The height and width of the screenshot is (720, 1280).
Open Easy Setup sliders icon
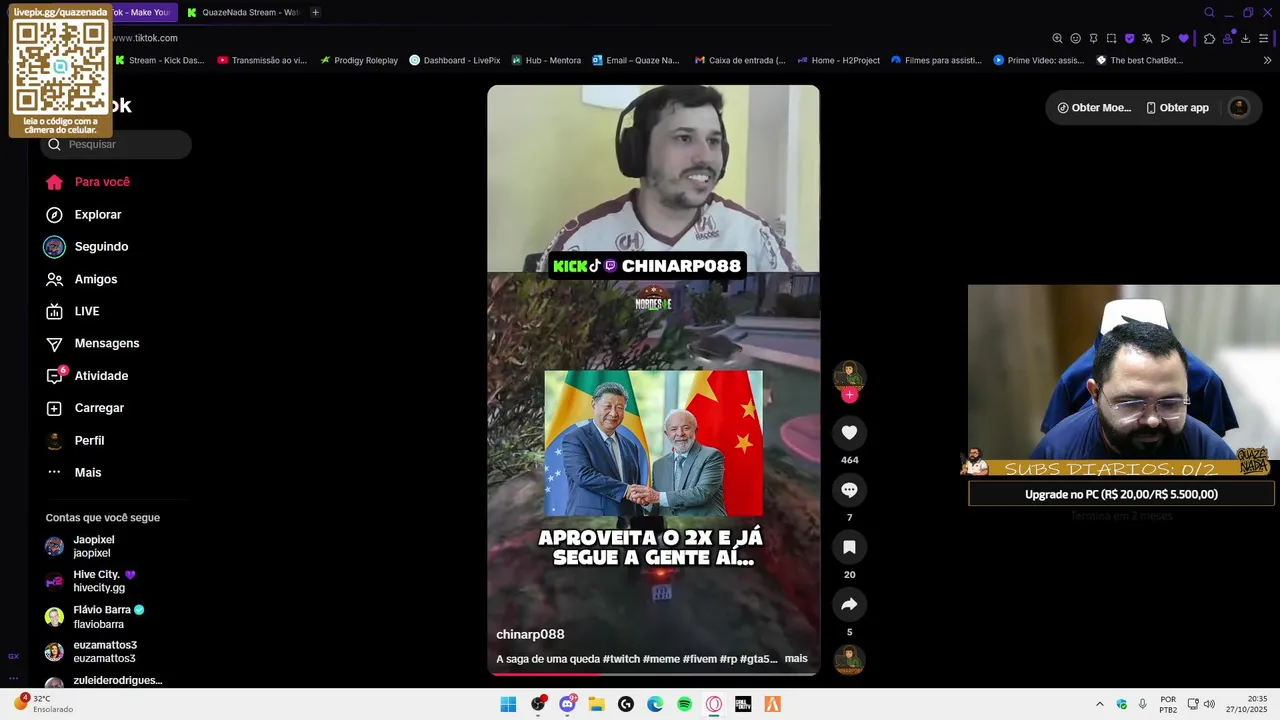click(x=1263, y=38)
